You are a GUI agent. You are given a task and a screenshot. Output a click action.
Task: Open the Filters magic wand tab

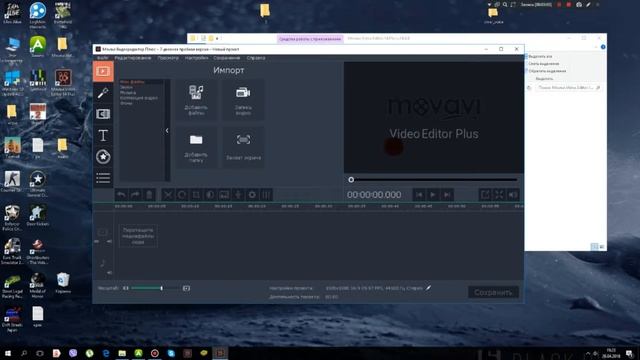point(103,93)
